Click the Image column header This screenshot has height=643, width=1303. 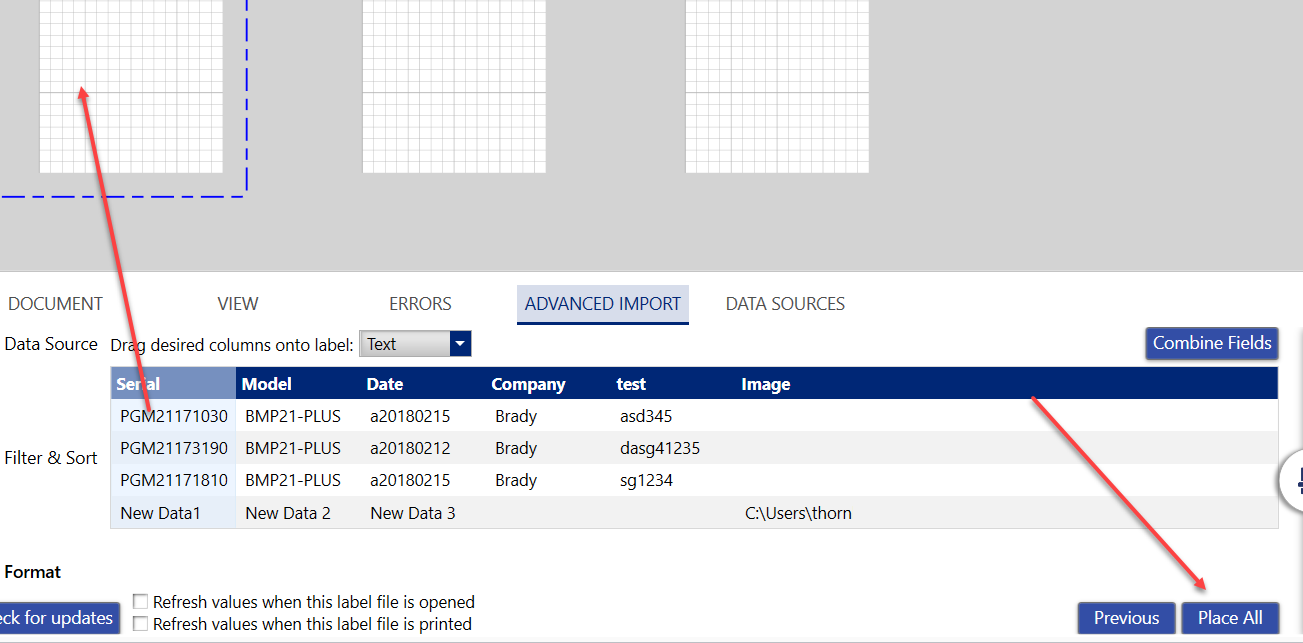(766, 384)
